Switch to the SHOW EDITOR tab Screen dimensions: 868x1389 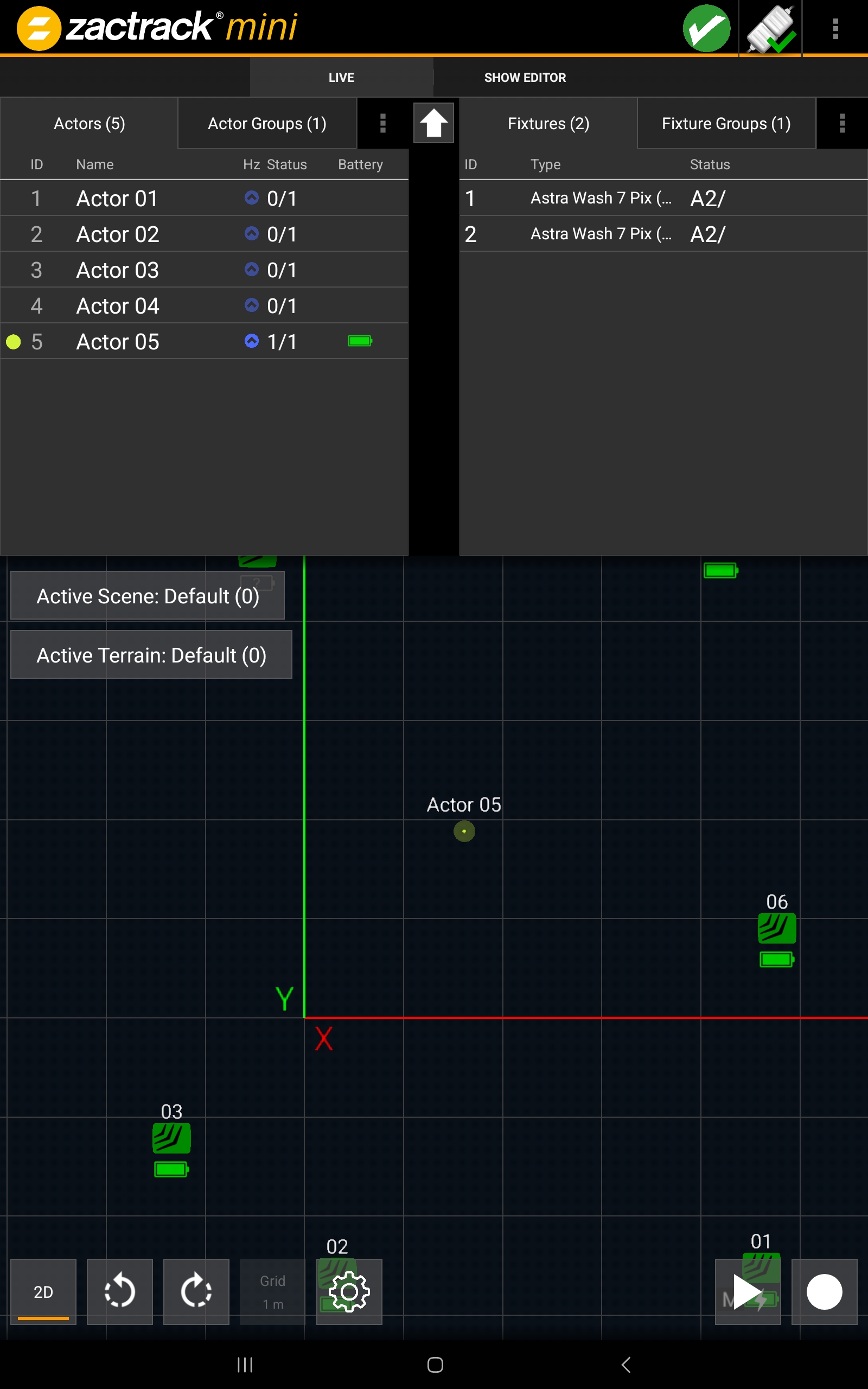click(525, 77)
